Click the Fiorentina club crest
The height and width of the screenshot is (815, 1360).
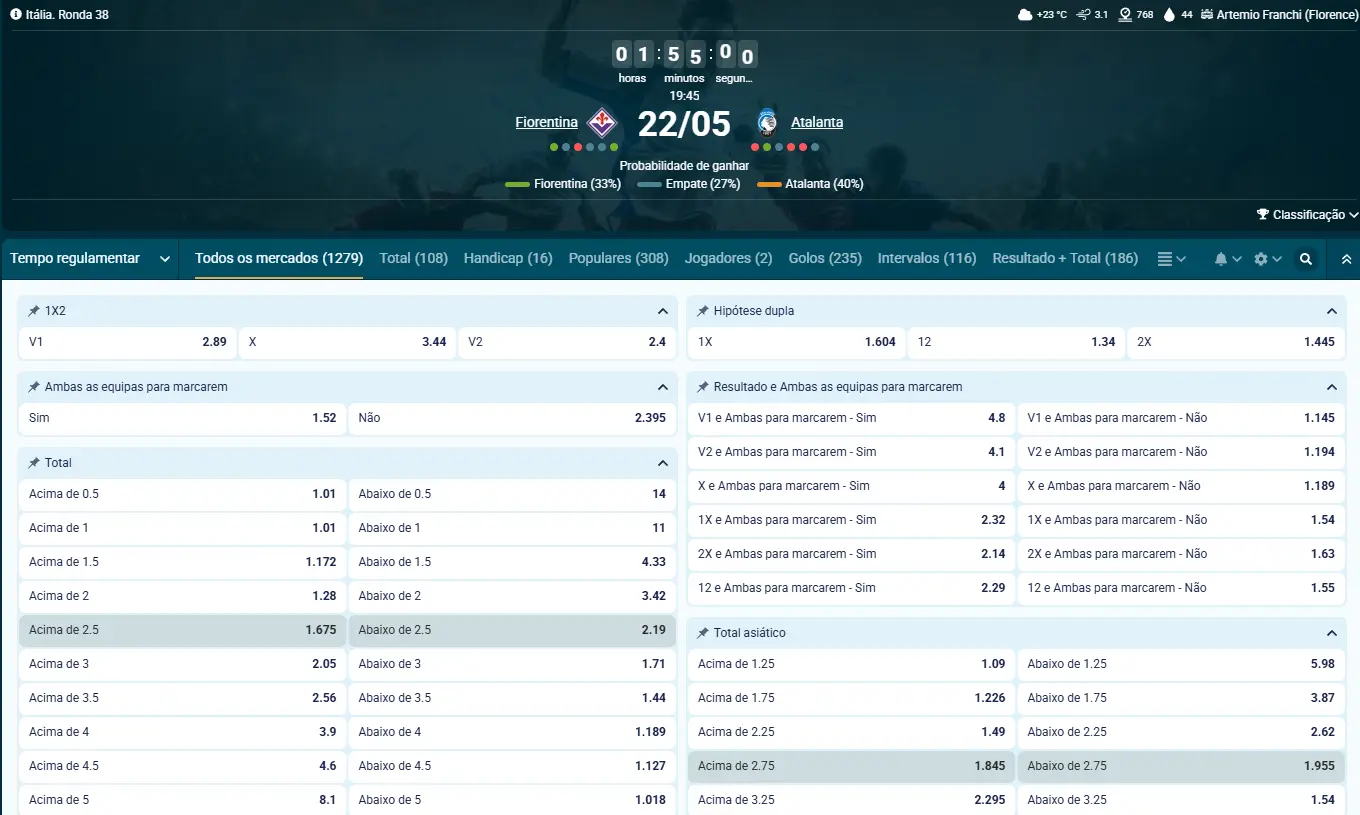[x=602, y=122]
